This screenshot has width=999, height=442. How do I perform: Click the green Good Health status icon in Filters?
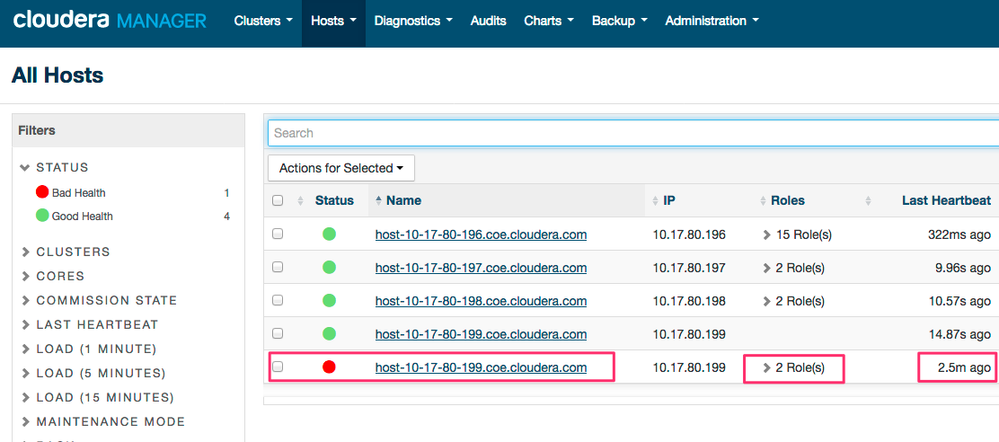pyautogui.click(x=42, y=216)
